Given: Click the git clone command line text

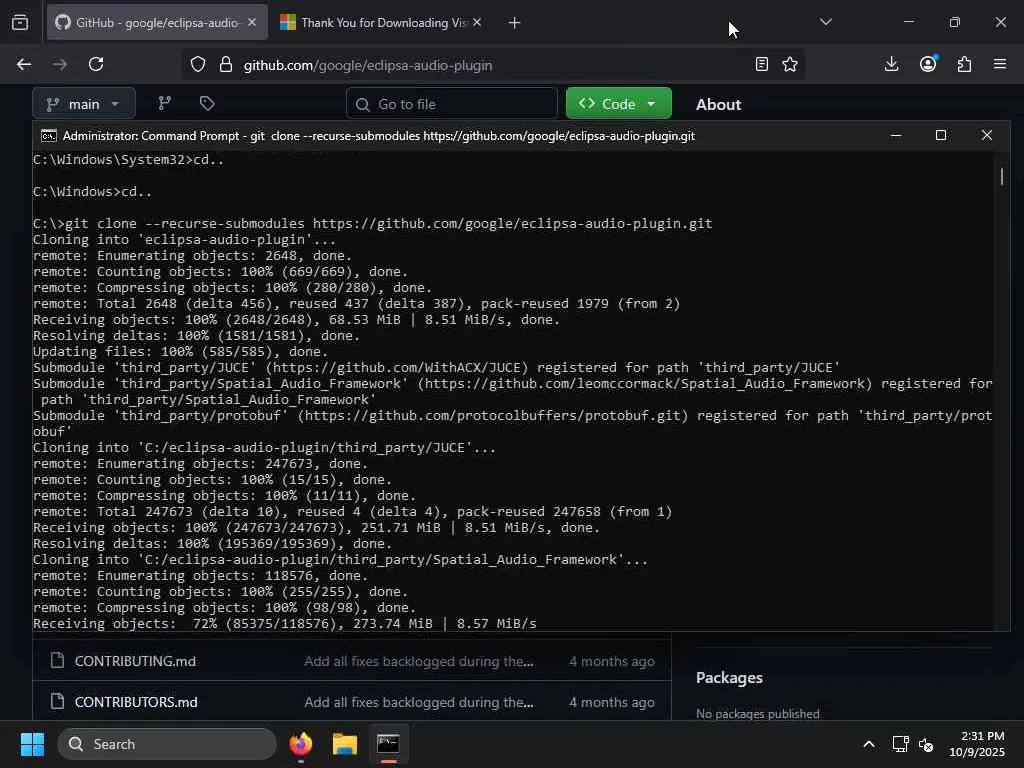Looking at the screenshot, I should [x=373, y=223].
